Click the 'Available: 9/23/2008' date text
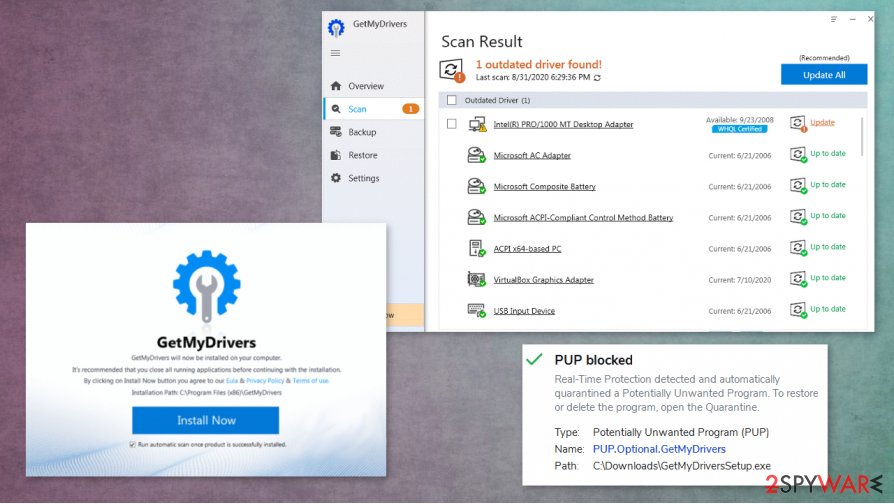The image size is (894, 504). (739, 120)
